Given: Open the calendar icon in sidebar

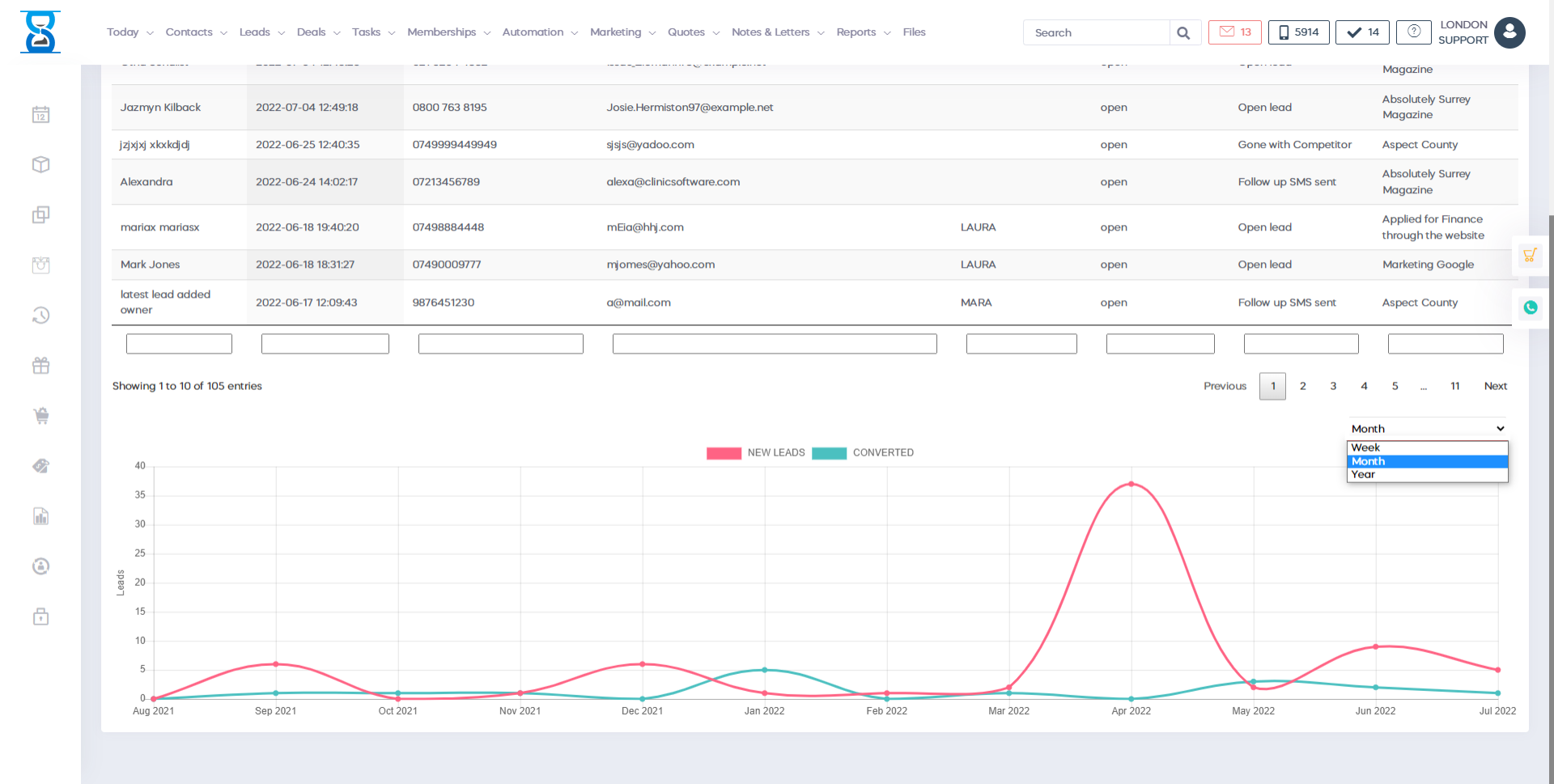Looking at the screenshot, I should (x=40, y=115).
